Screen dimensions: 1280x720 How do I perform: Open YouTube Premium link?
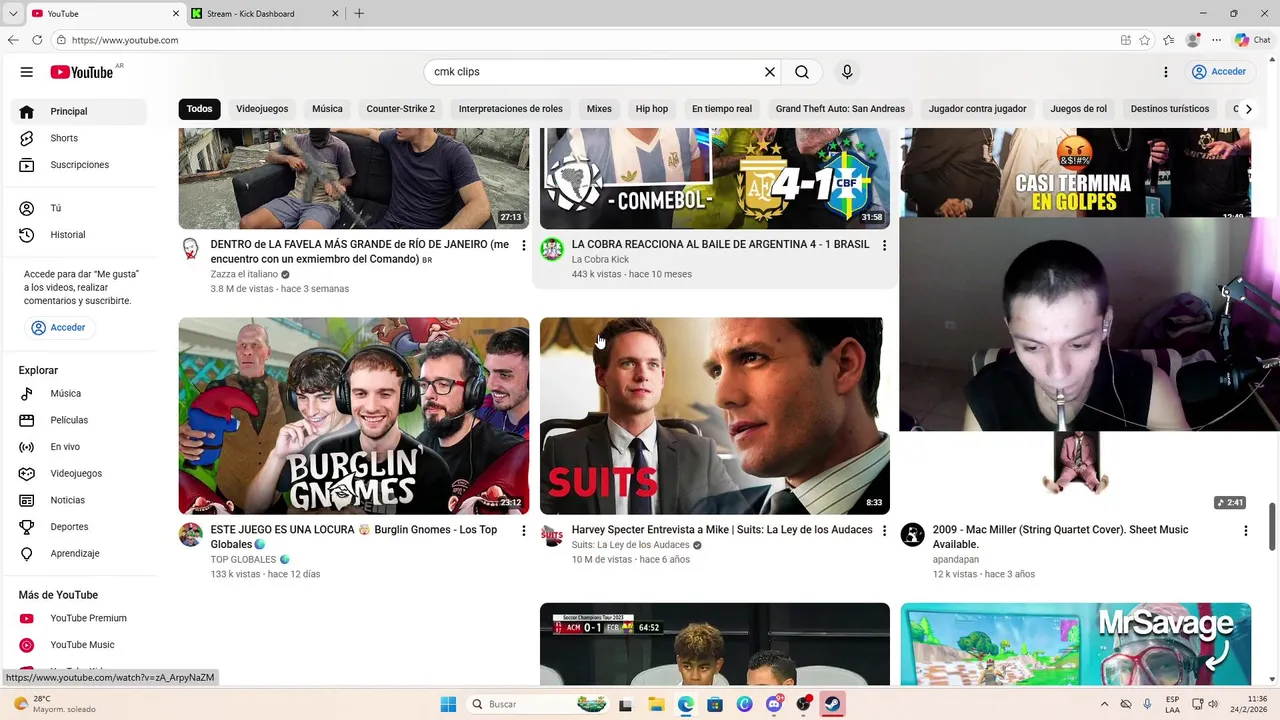[80, 618]
